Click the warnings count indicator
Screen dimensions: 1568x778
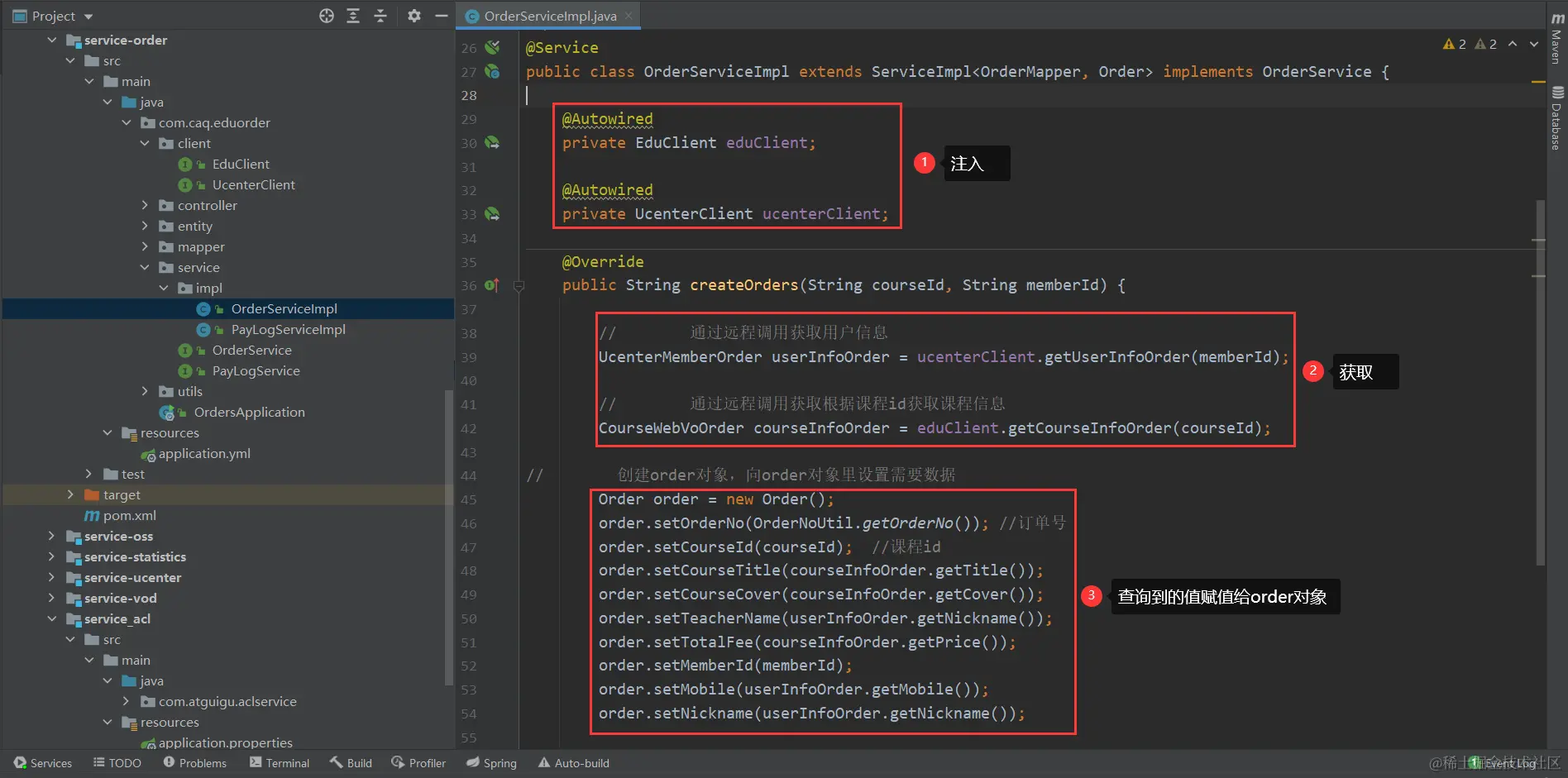tap(1455, 44)
